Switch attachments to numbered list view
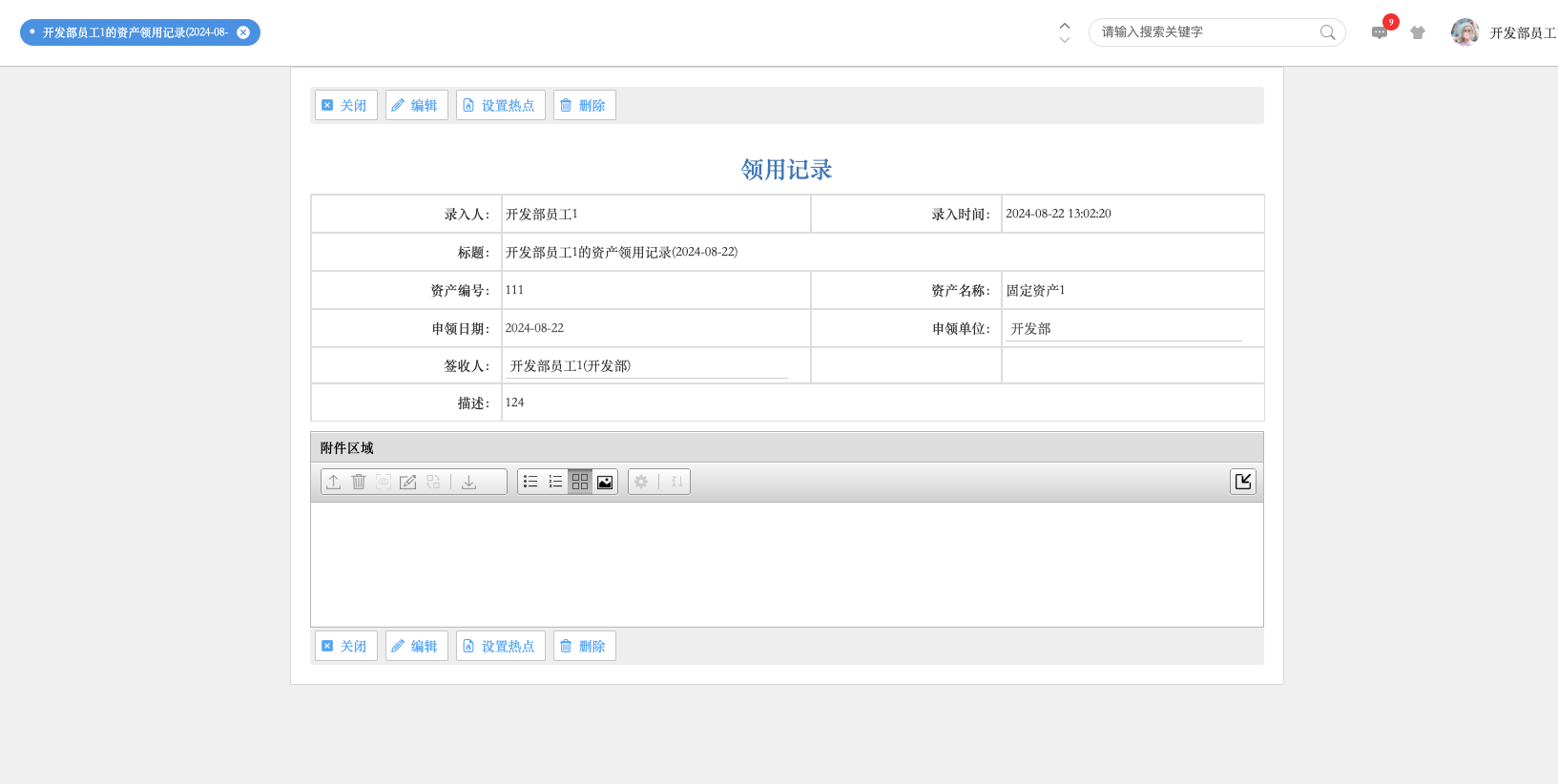1558x784 pixels. (555, 482)
